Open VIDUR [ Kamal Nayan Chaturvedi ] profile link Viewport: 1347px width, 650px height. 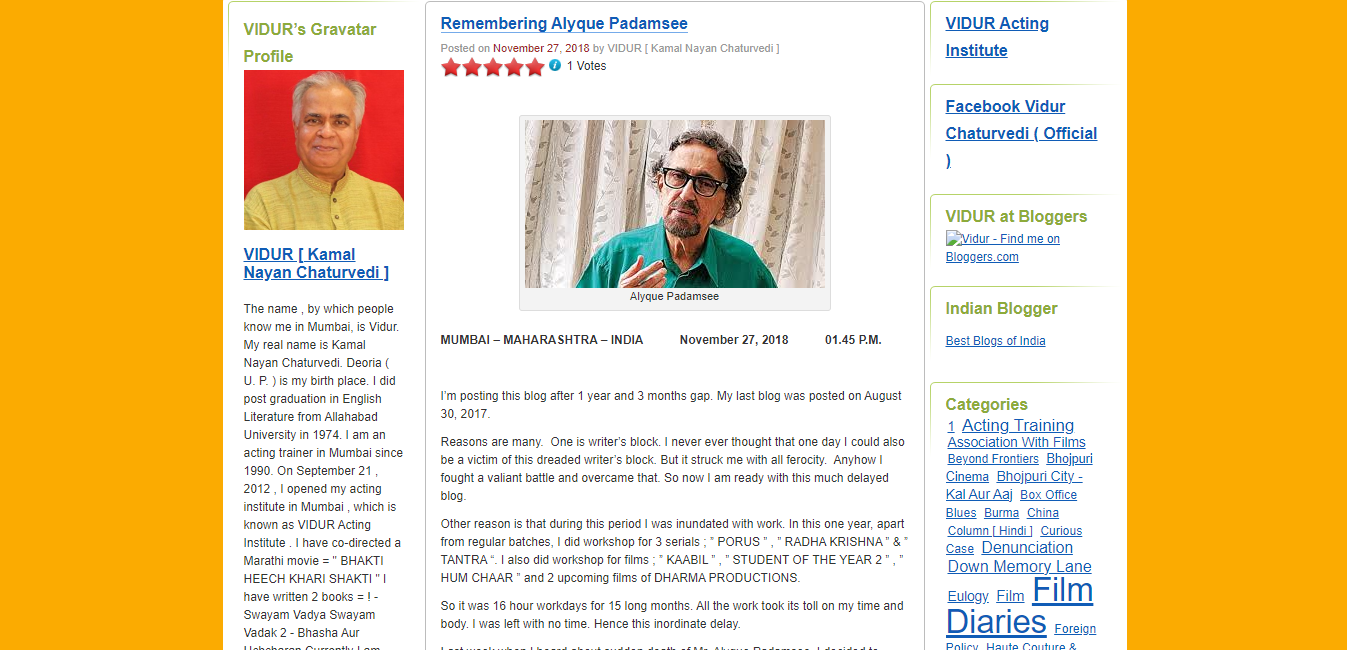[316, 263]
